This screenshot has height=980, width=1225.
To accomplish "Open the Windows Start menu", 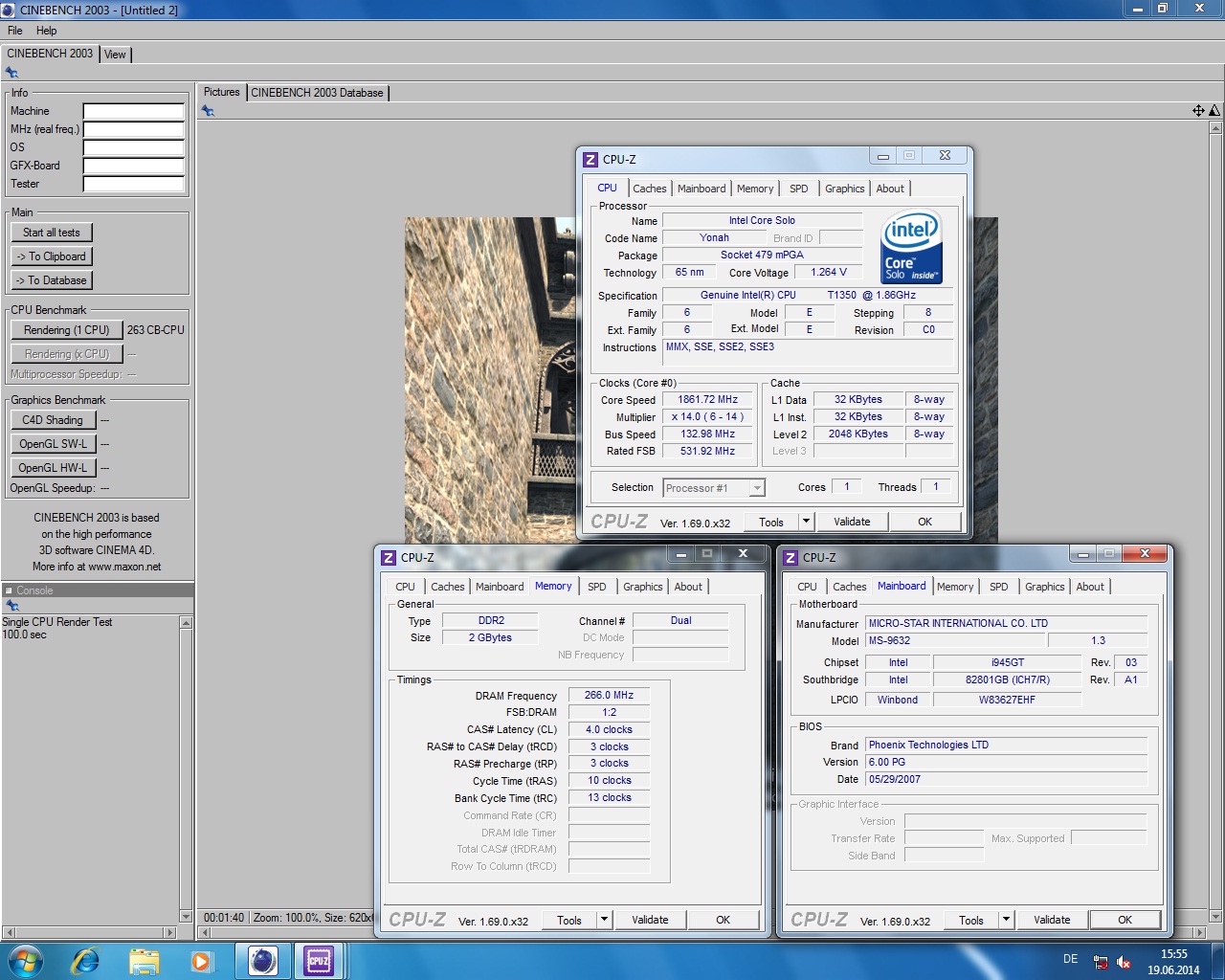I will coord(25,960).
